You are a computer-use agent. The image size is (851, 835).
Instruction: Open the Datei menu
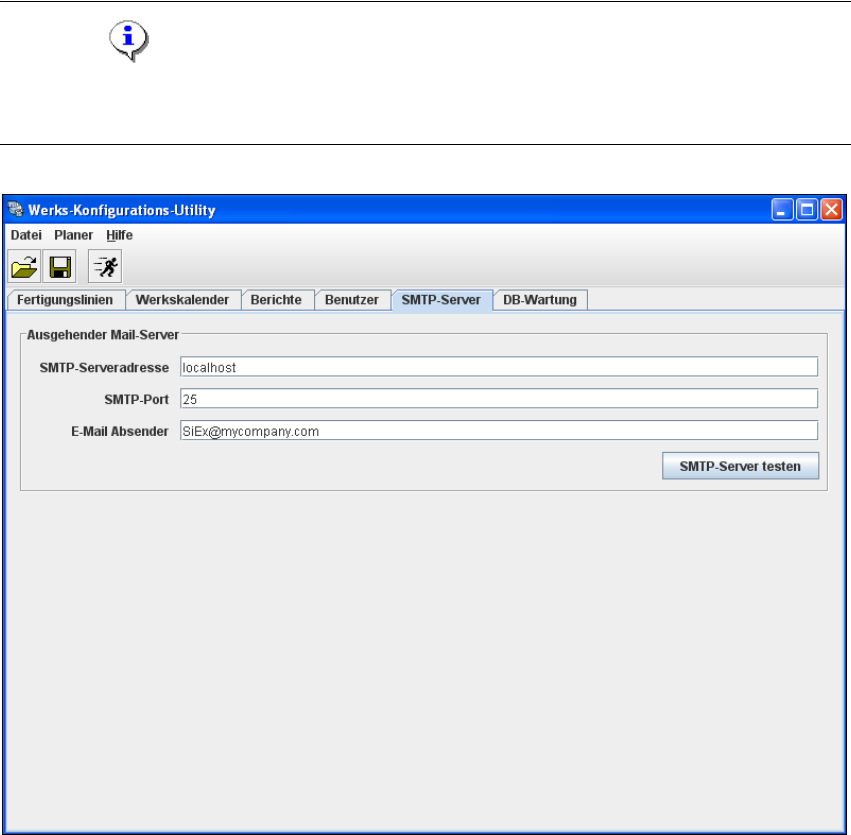26,235
